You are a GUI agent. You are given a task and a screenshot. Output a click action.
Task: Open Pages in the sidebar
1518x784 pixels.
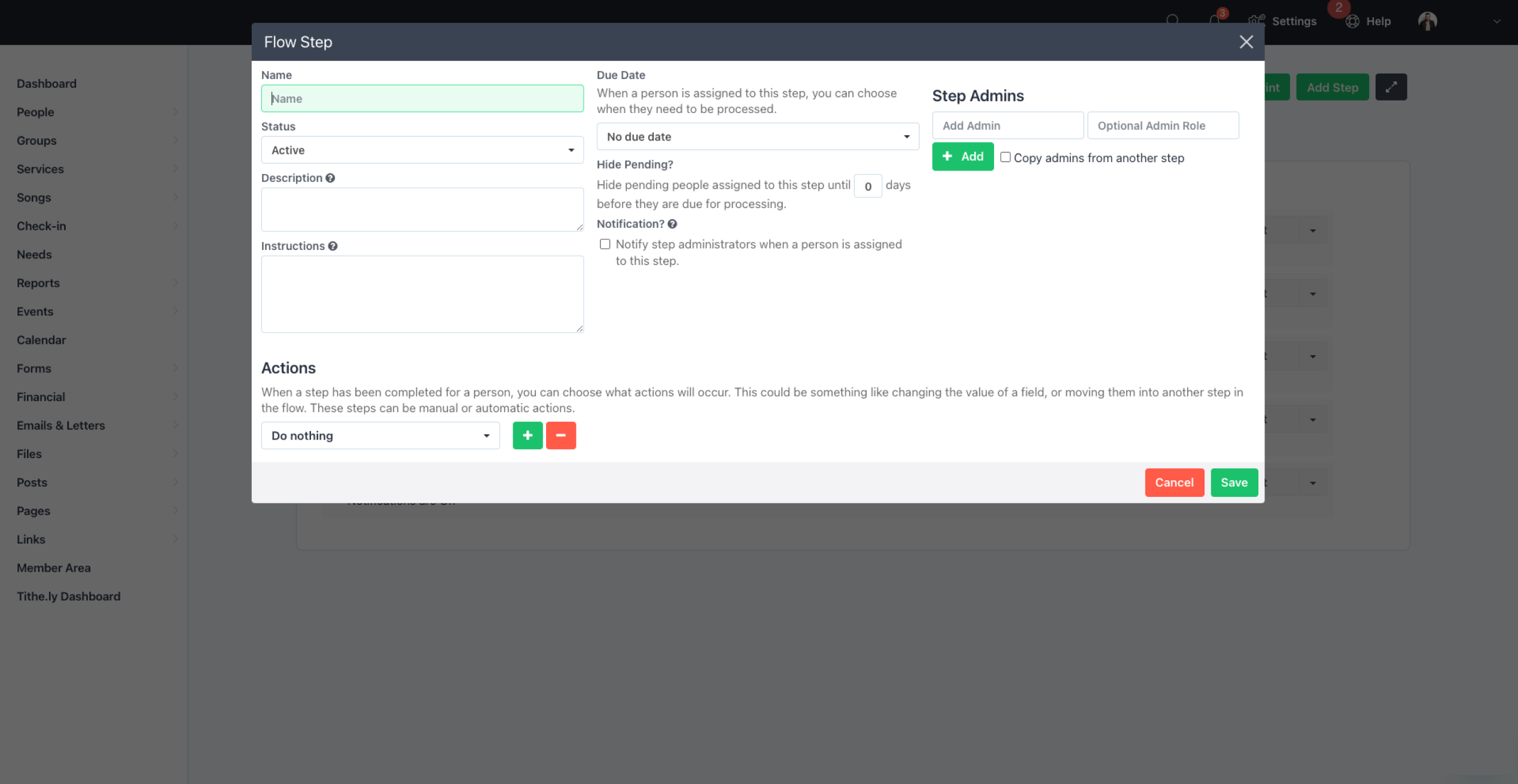click(33, 511)
